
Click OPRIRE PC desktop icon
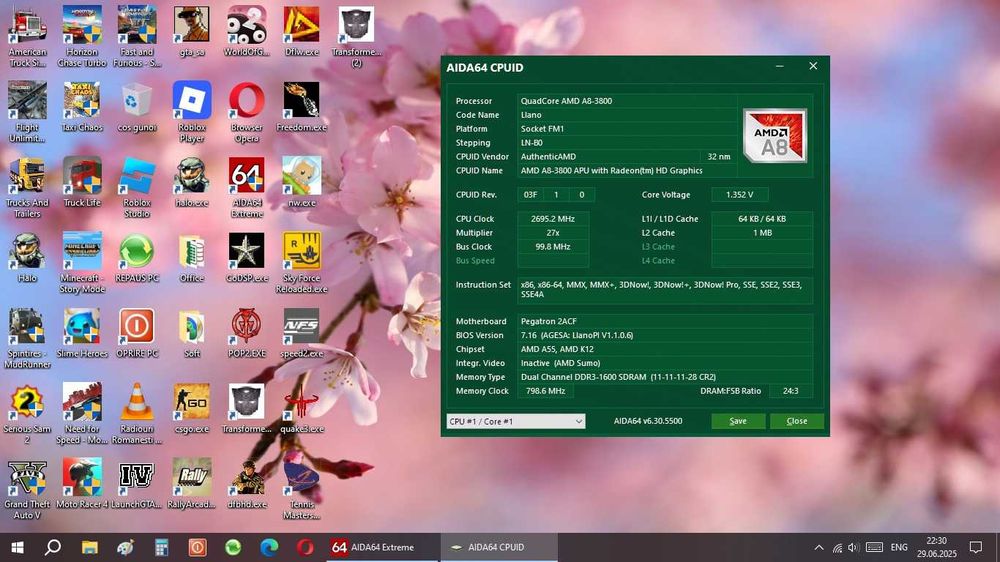(x=136, y=333)
